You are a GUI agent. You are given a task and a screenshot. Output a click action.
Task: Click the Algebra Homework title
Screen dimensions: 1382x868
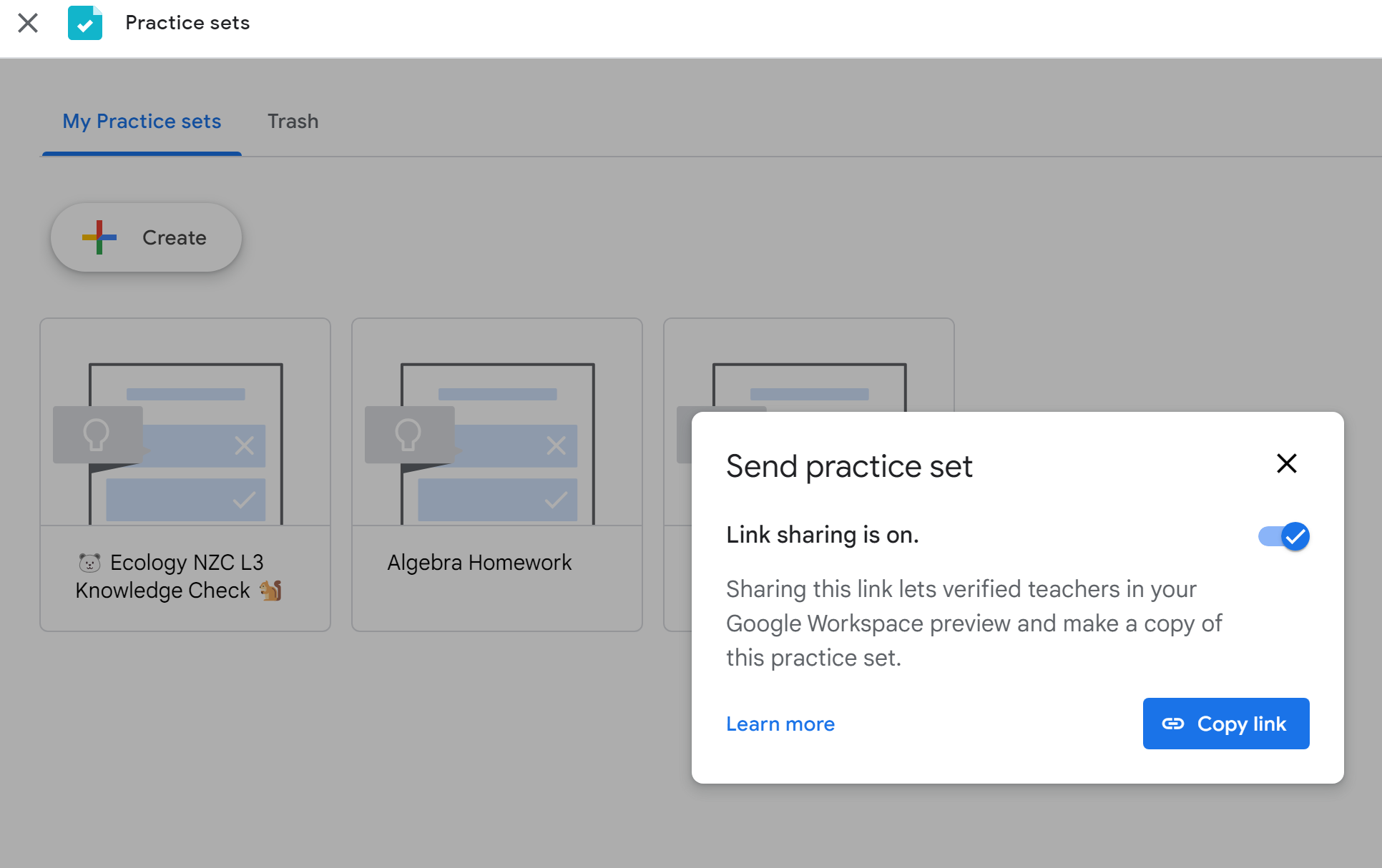pyautogui.click(x=479, y=563)
